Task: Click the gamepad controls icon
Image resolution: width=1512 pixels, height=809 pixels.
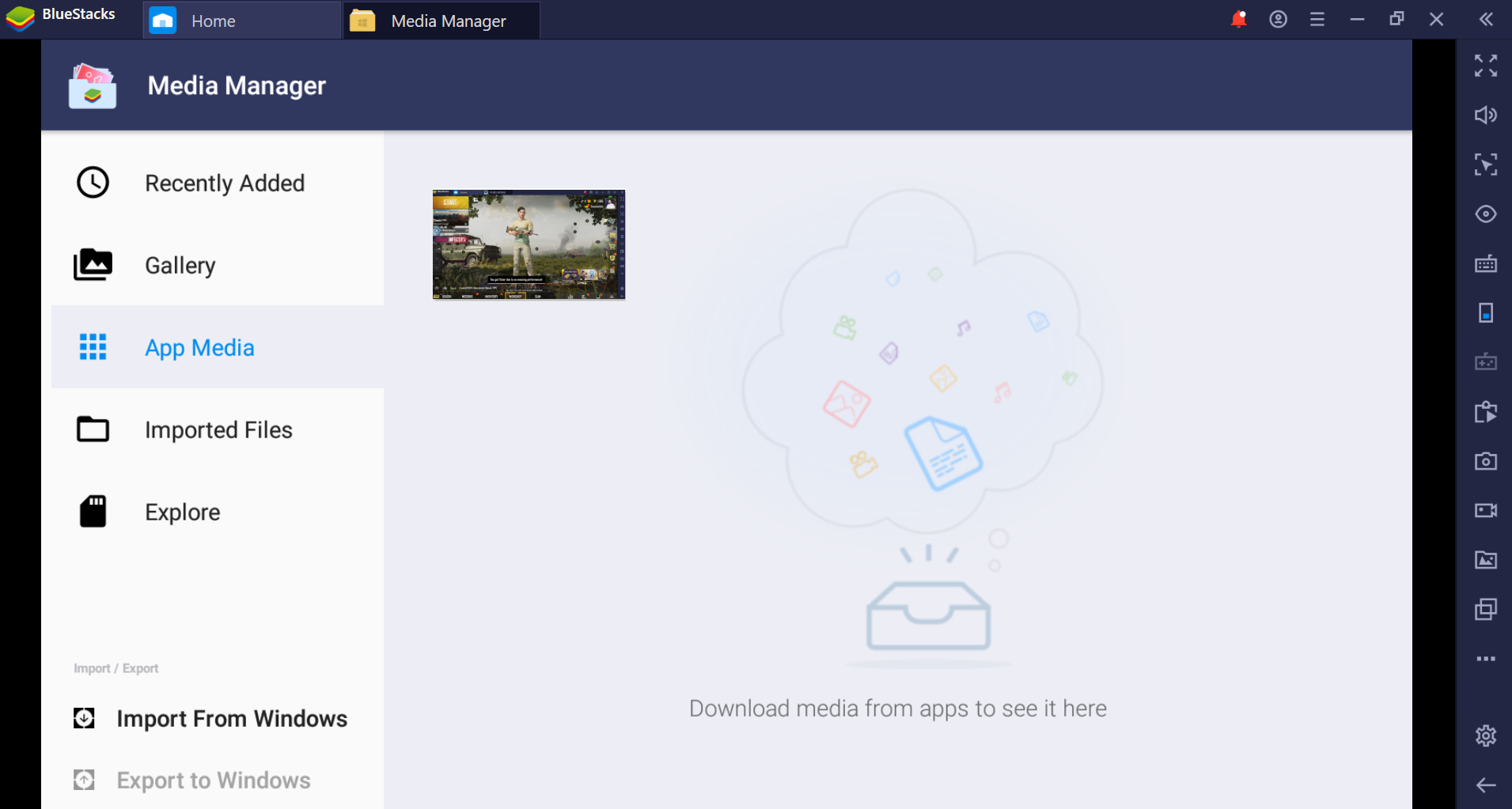Action: [1486, 362]
